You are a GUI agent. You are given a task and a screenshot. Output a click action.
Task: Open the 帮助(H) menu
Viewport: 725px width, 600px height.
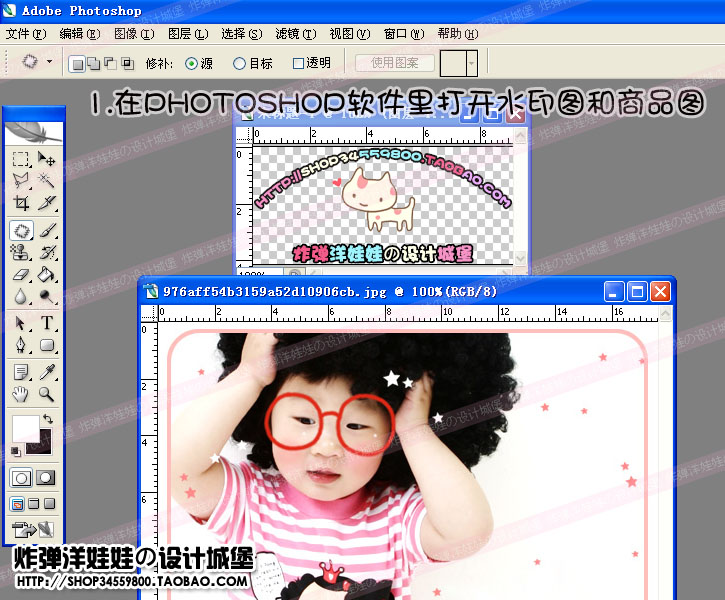click(x=458, y=34)
